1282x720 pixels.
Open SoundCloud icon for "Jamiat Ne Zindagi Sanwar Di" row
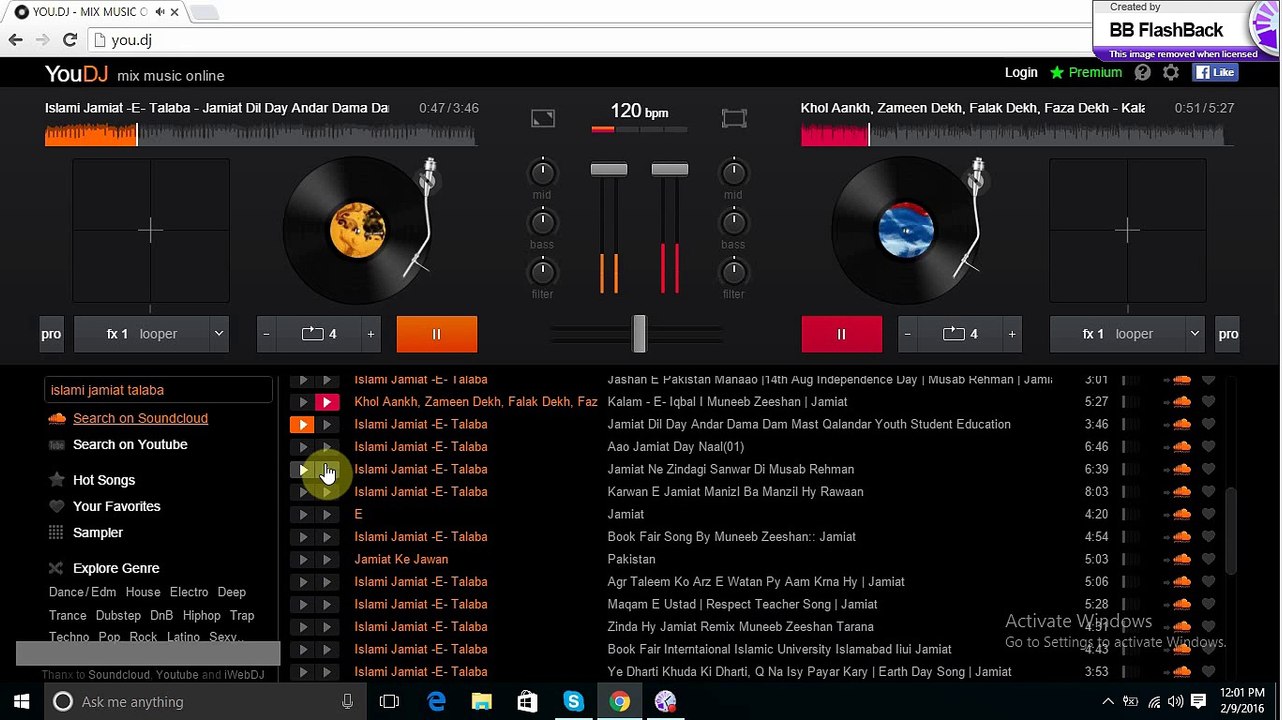click(1182, 469)
